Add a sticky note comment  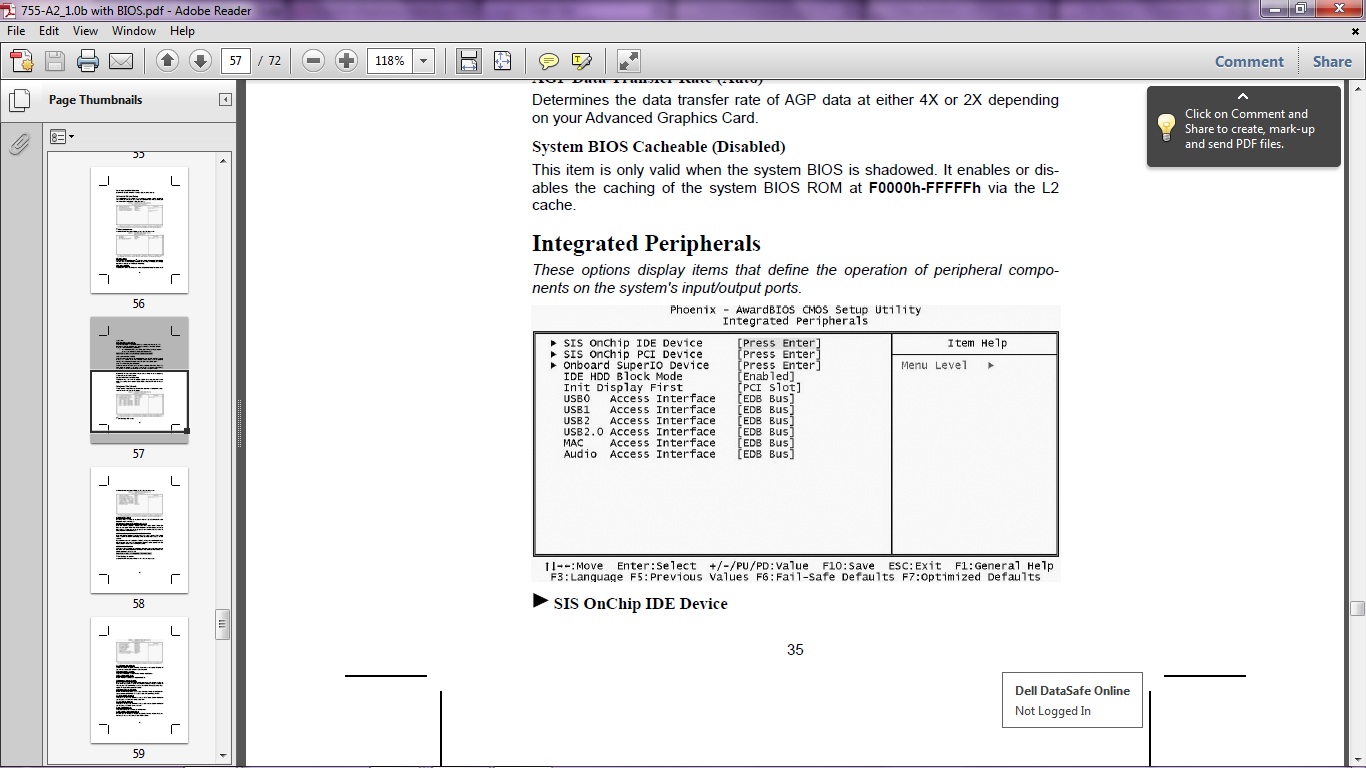[x=548, y=61]
